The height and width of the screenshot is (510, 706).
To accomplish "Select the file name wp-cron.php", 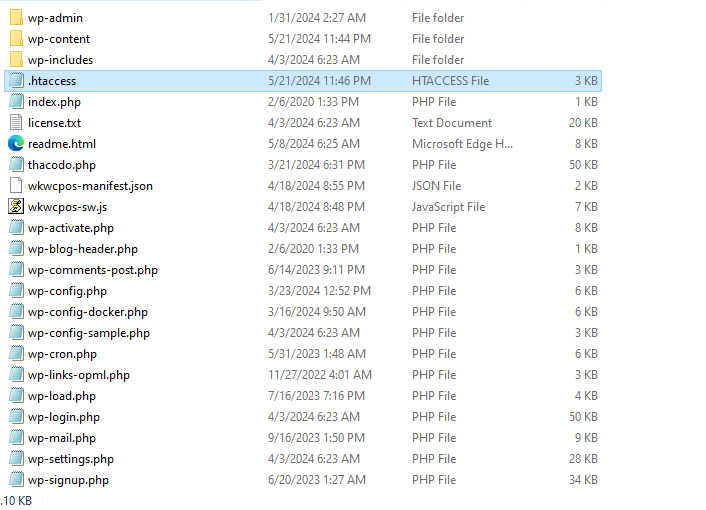I will click(x=63, y=354).
